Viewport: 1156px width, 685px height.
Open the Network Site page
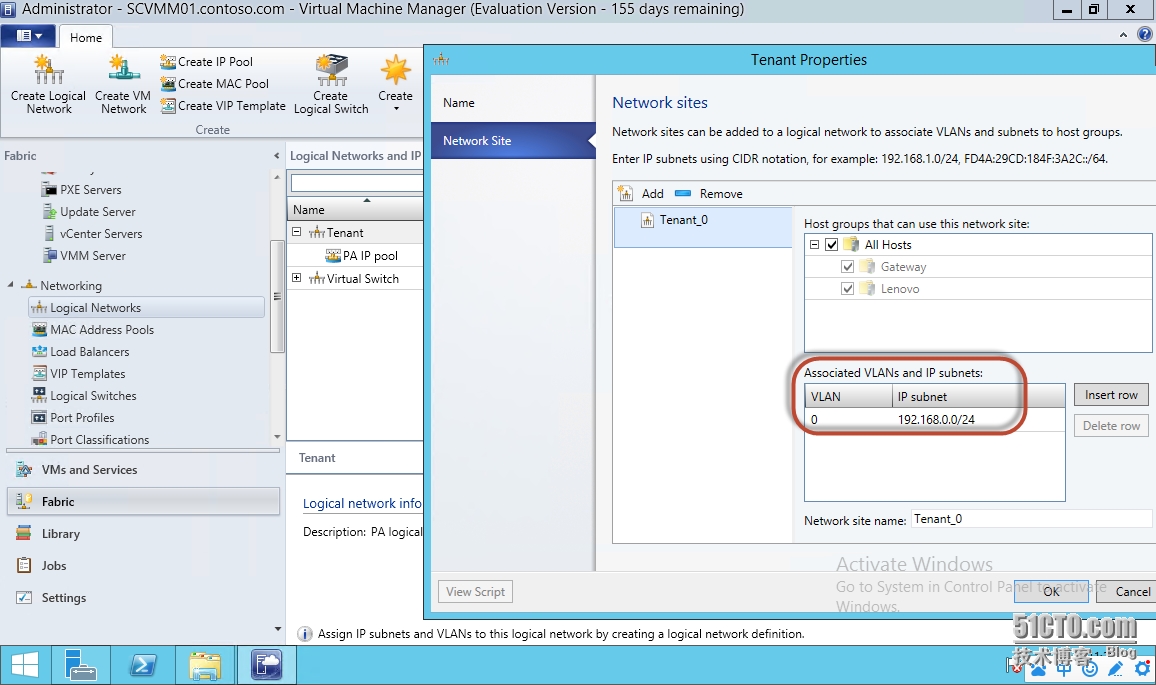(x=512, y=141)
